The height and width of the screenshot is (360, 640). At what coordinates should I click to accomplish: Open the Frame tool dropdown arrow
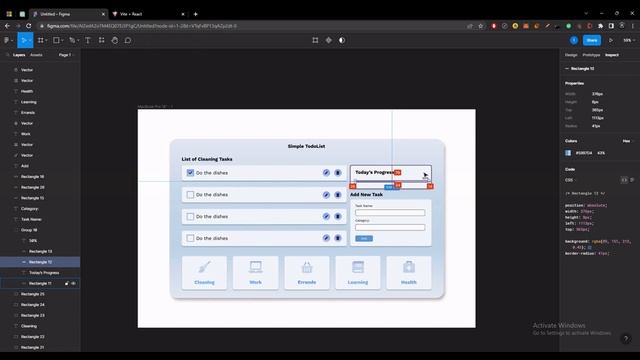[46, 40]
